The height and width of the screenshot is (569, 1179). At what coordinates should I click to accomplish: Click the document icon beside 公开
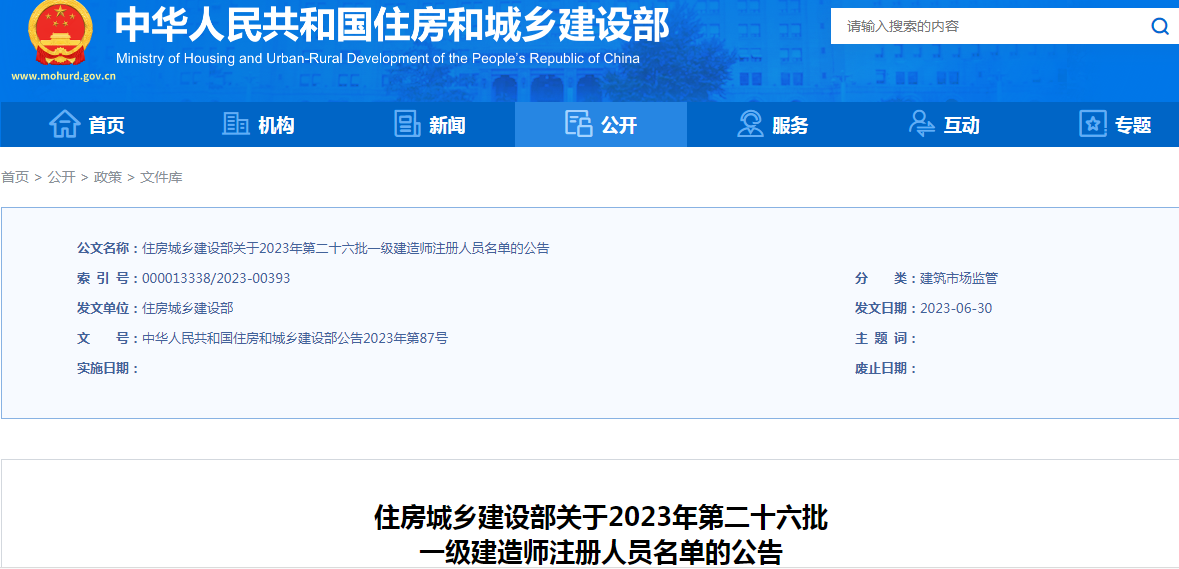pyautogui.click(x=578, y=124)
